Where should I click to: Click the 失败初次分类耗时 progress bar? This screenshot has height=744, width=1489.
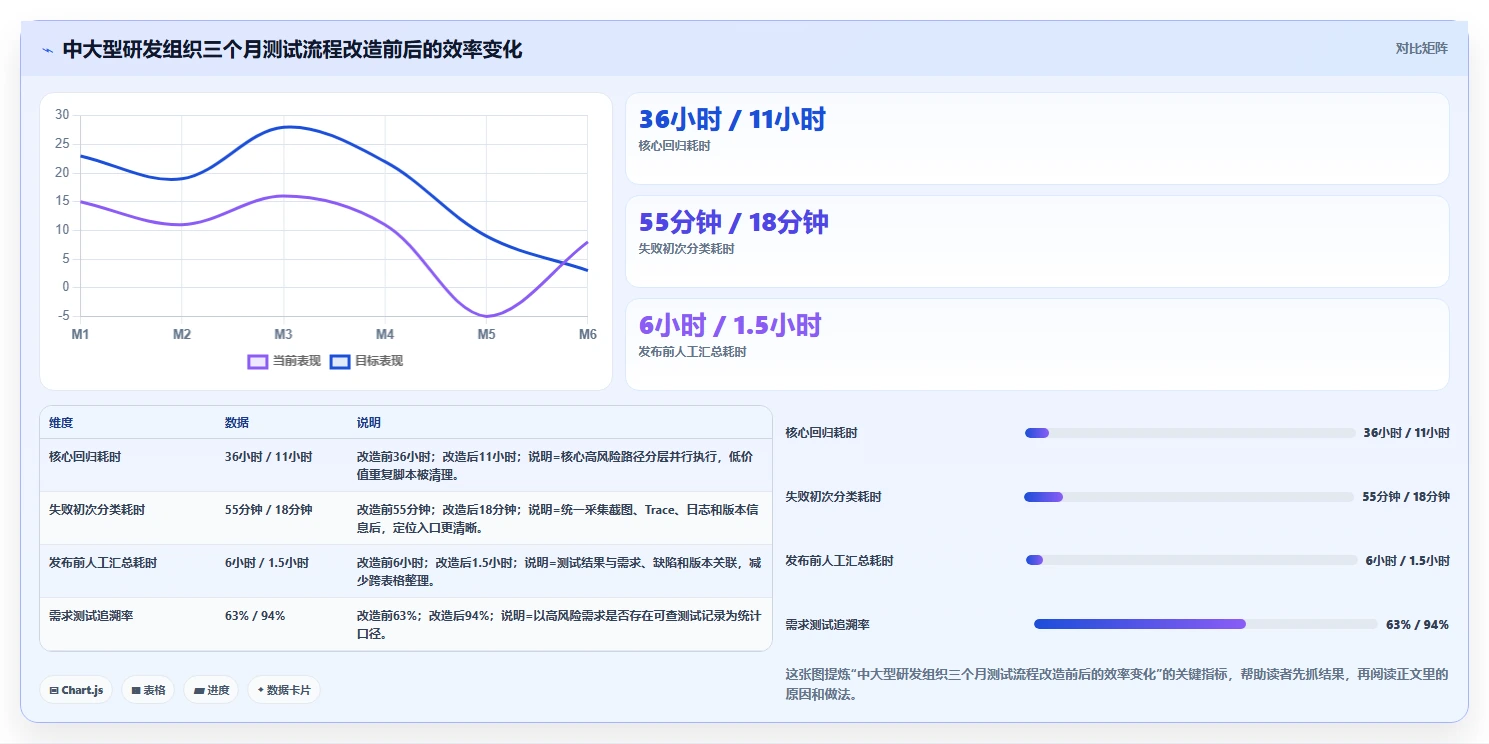[1189, 497]
